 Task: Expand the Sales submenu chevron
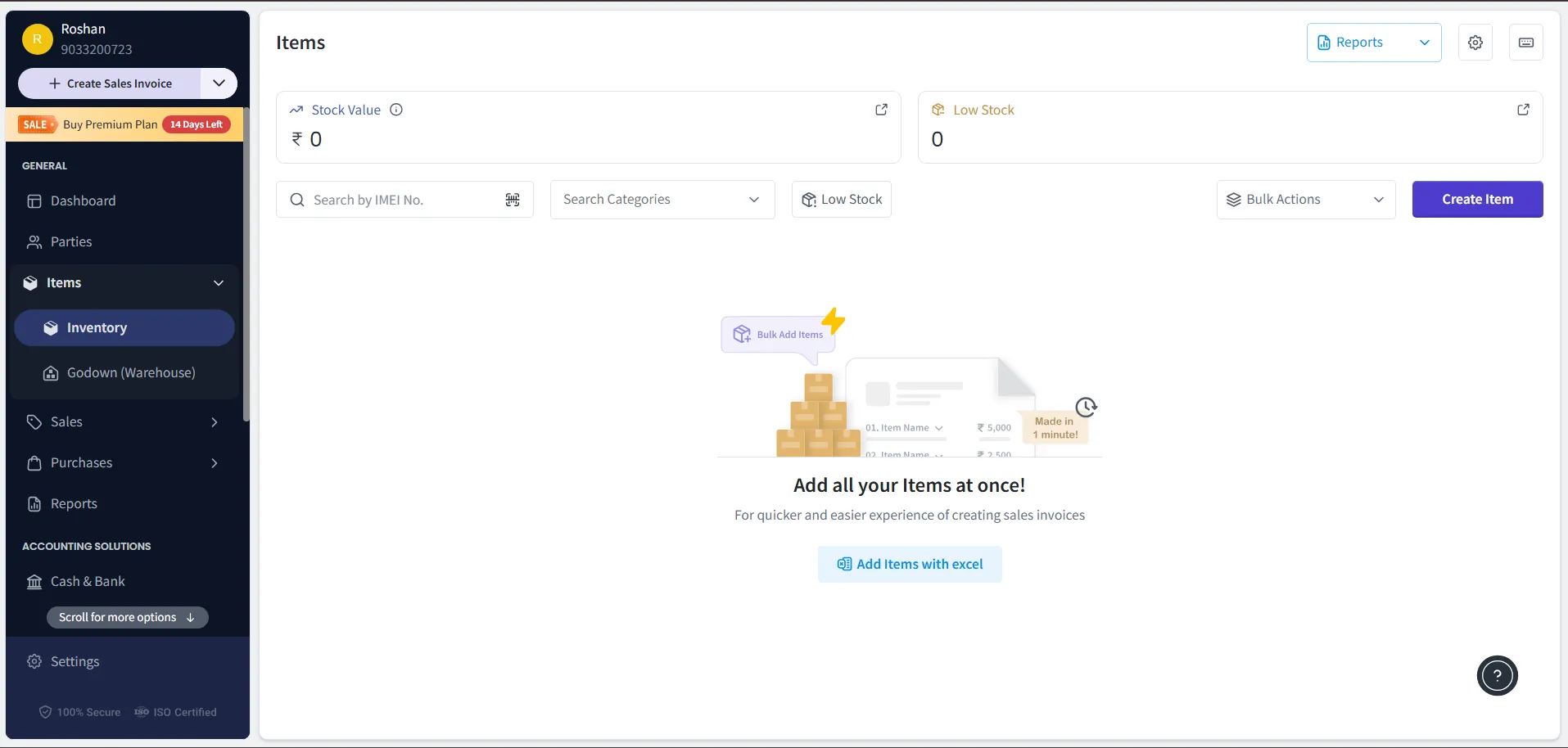[215, 422]
